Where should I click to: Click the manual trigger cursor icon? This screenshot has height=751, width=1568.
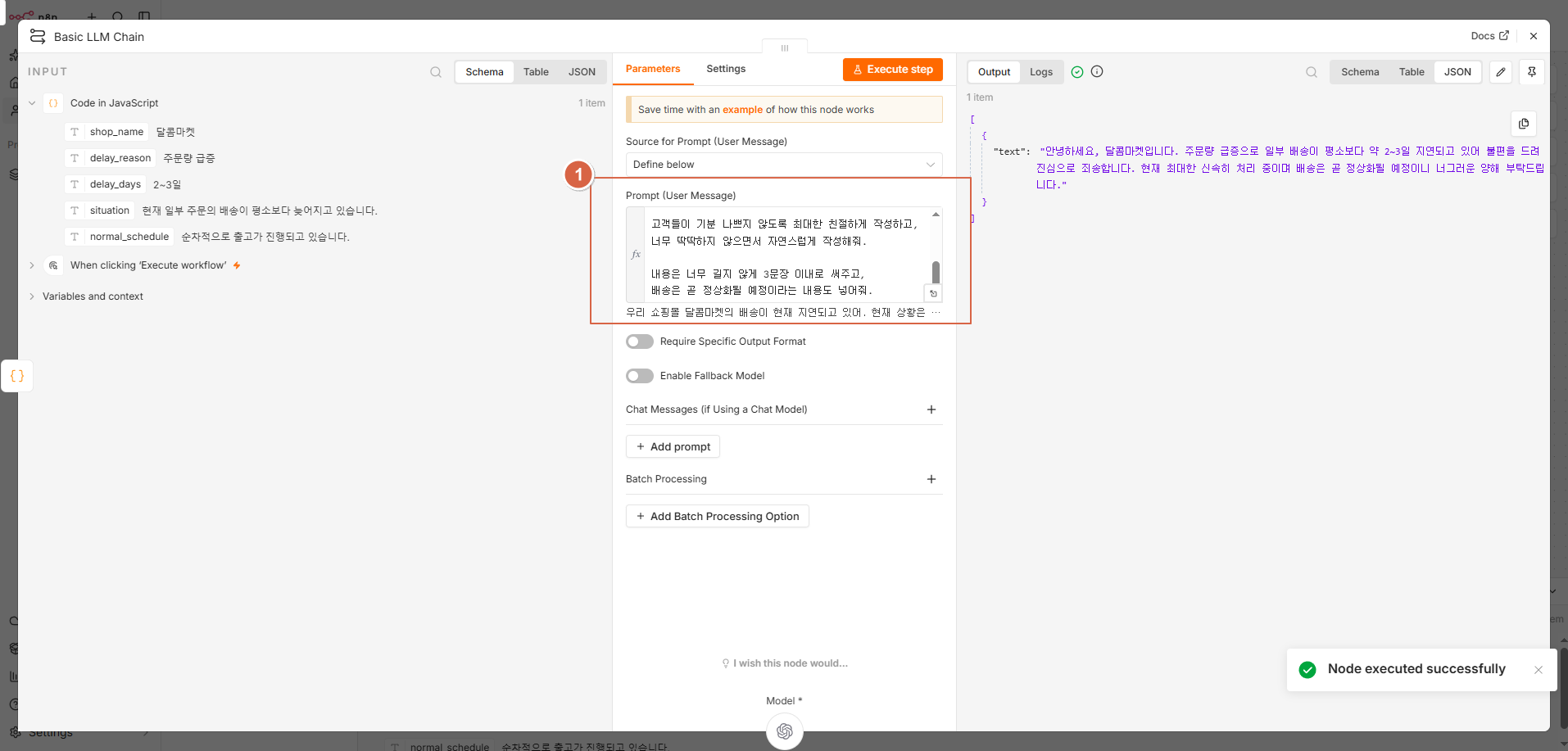coord(53,265)
